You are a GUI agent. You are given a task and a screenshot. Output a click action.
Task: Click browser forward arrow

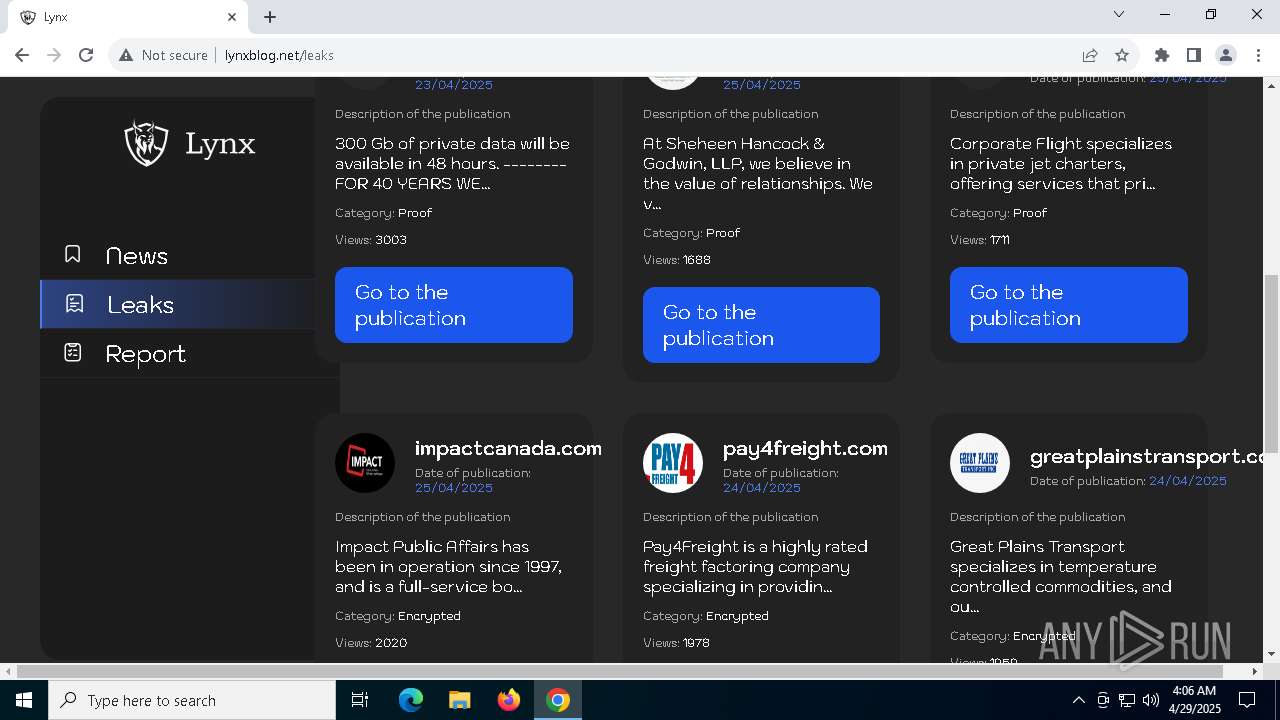[x=54, y=55]
